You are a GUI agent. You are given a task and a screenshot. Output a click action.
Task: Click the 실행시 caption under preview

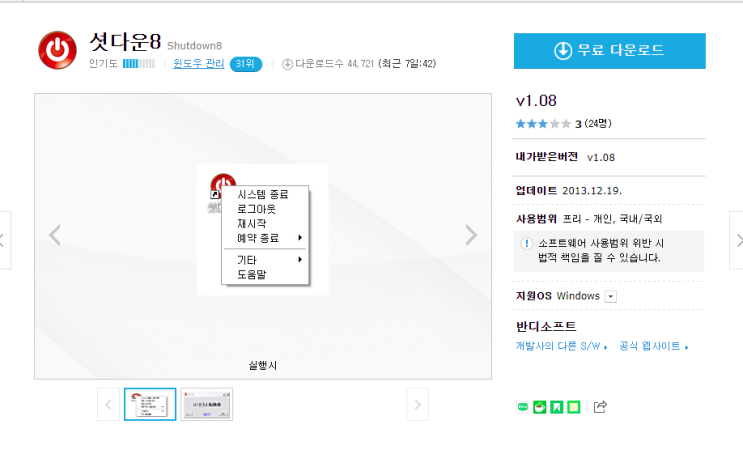coord(263,365)
